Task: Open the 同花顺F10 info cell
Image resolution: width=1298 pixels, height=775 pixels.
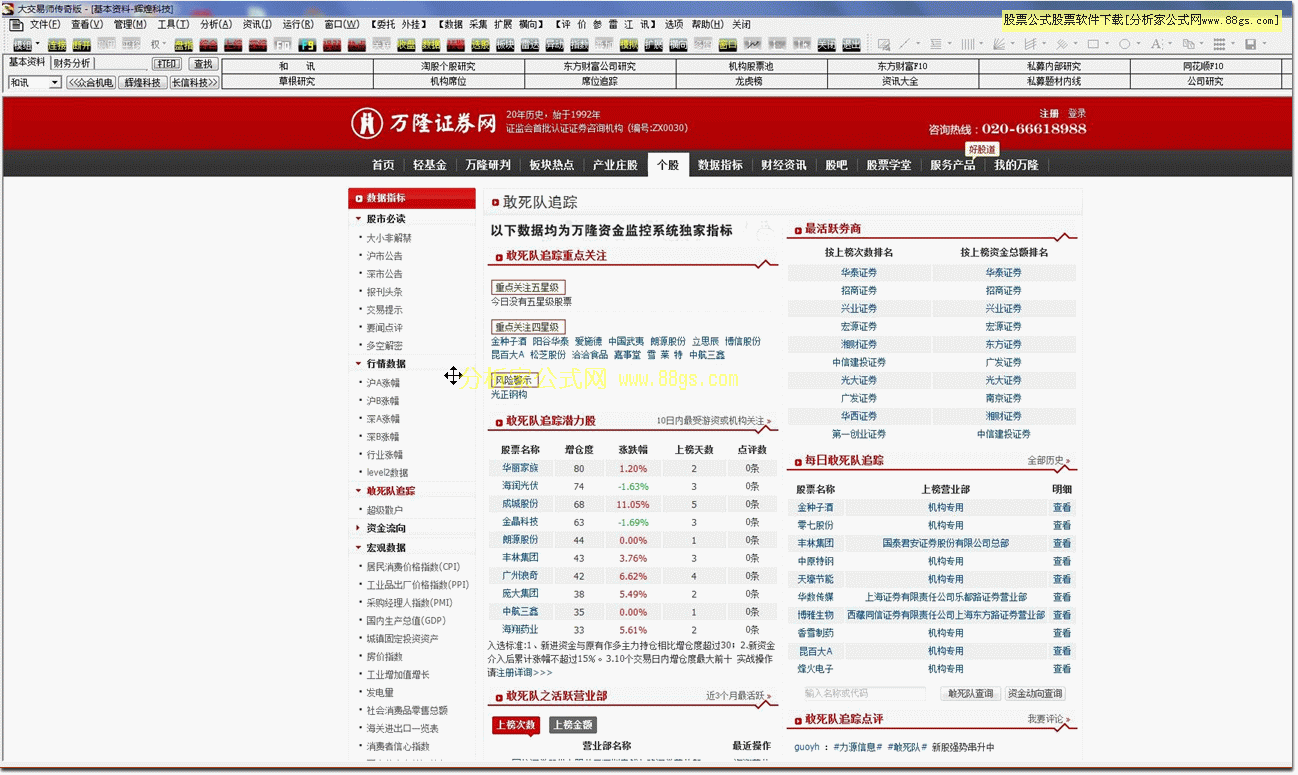Action: 1204,67
